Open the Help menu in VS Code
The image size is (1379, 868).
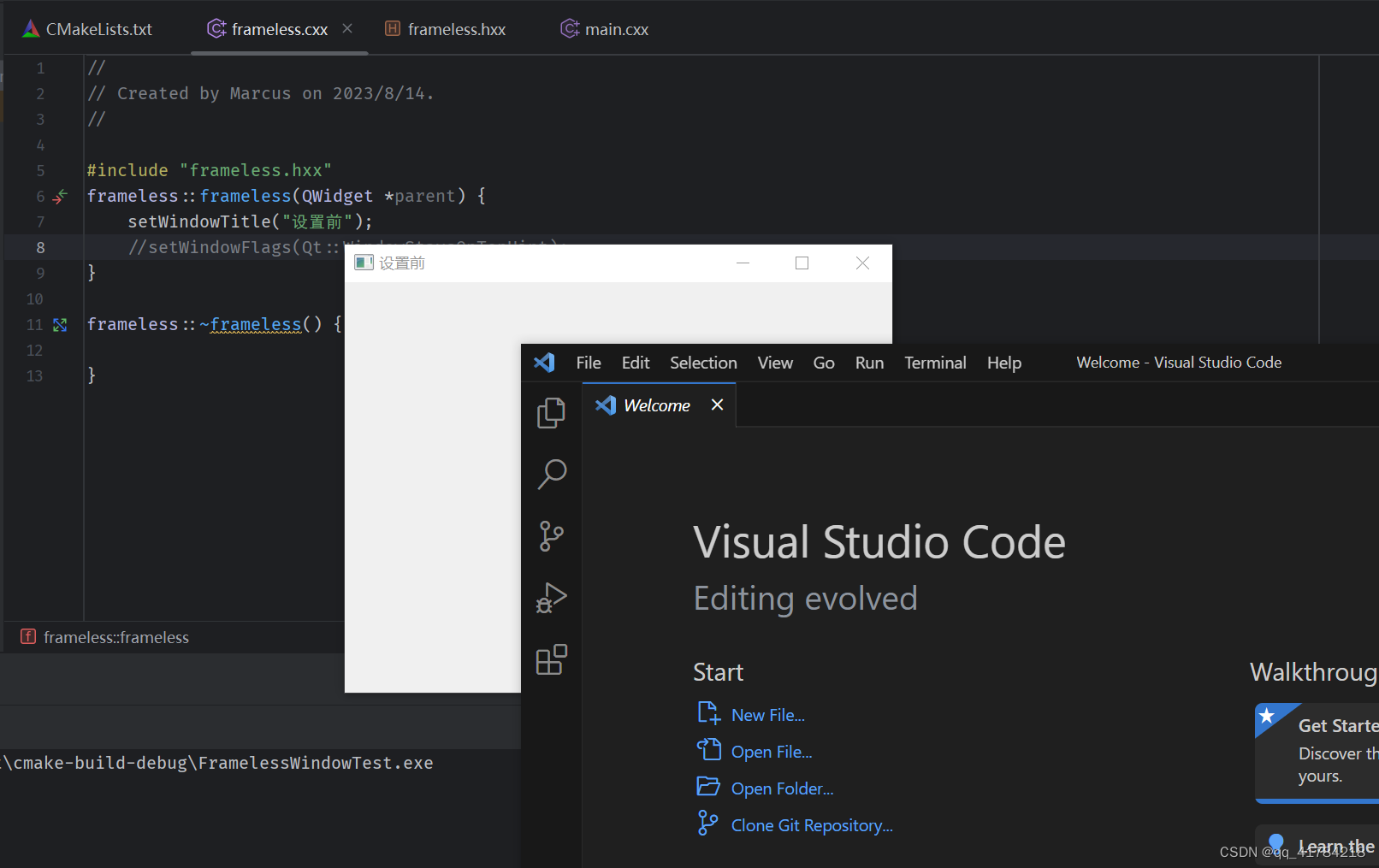[1004, 363]
